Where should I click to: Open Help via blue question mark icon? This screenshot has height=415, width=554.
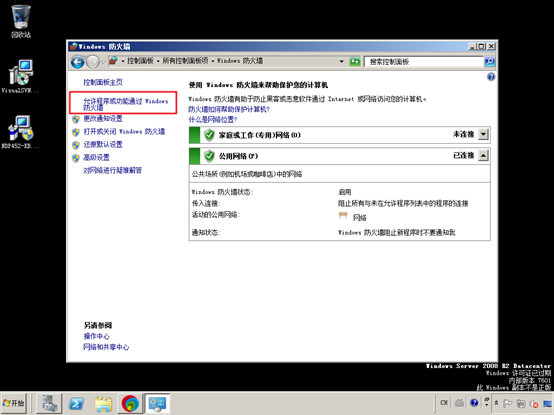(x=491, y=77)
